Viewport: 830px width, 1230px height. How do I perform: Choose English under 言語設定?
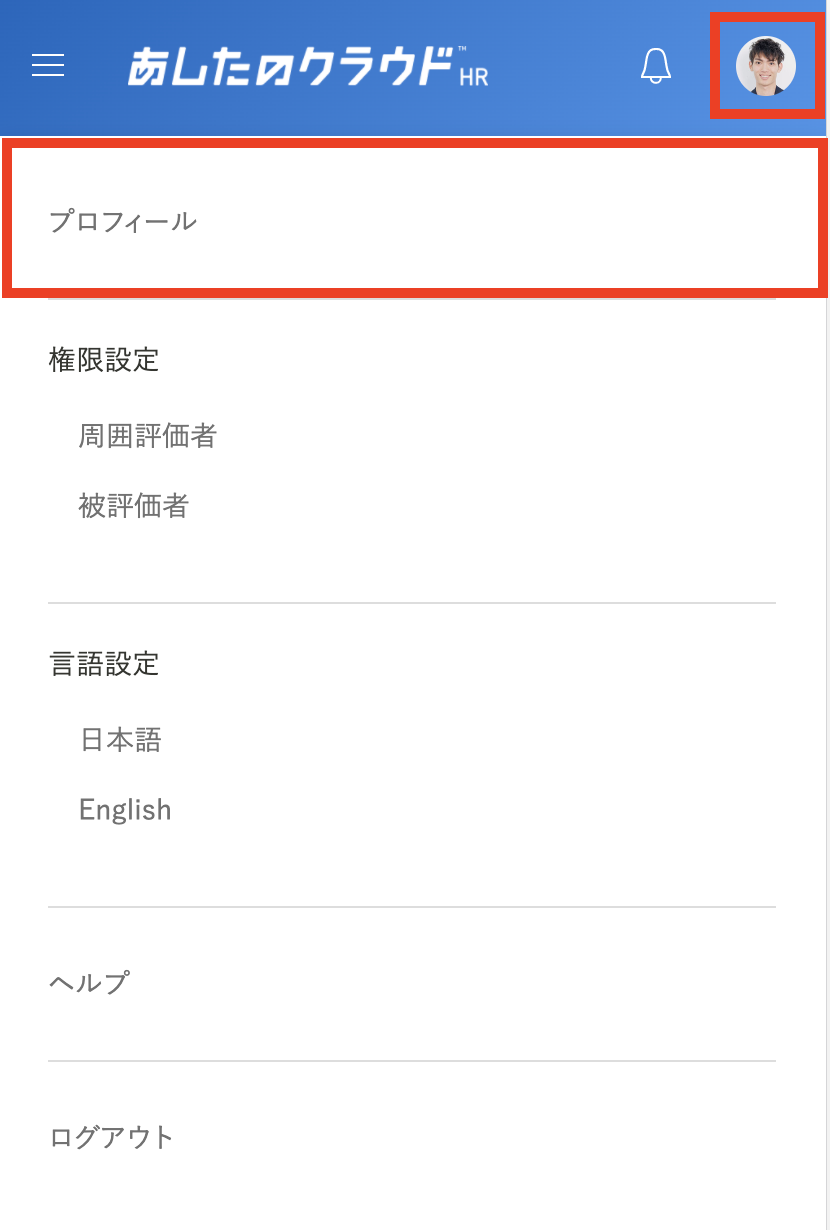click(x=125, y=810)
